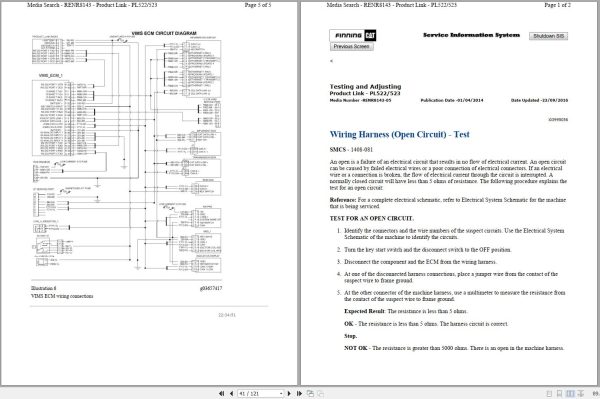The image size is (600, 399).
Task: Click the 'Page 5 of 5' header text
Action: [258, 5]
